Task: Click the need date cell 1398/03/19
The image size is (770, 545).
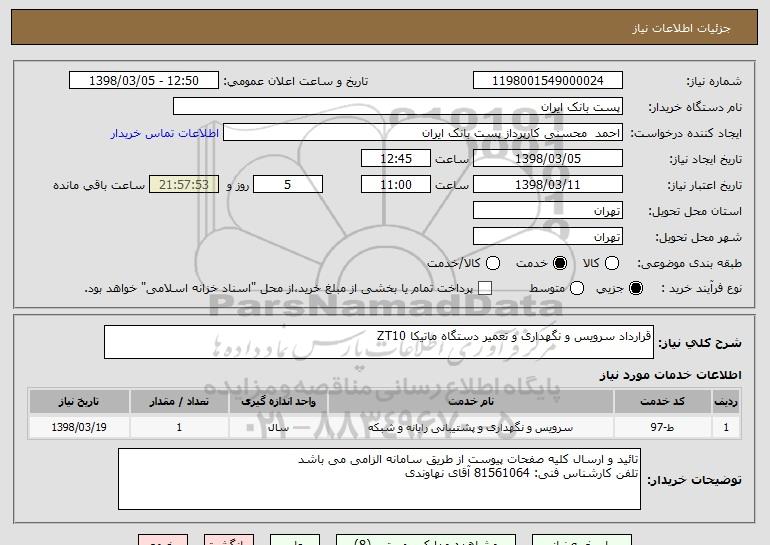Action: point(79,427)
